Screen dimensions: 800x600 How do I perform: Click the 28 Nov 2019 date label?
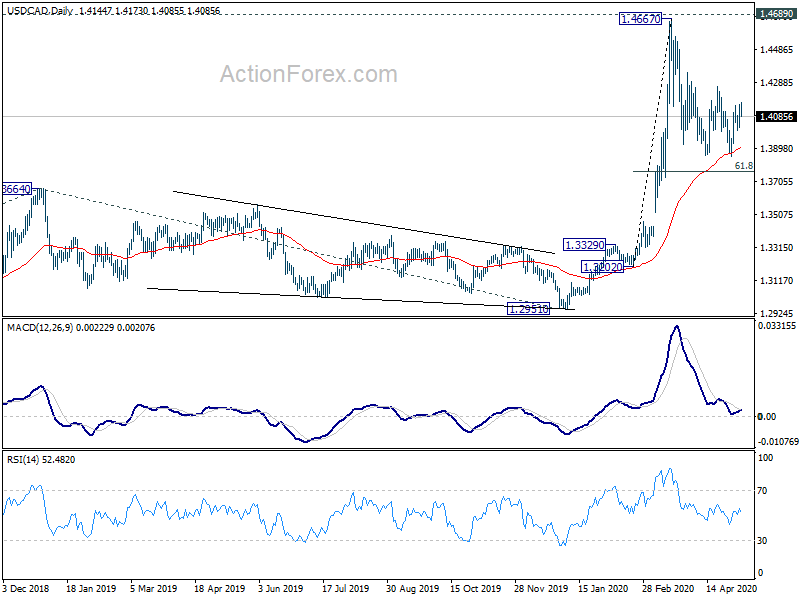541,588
